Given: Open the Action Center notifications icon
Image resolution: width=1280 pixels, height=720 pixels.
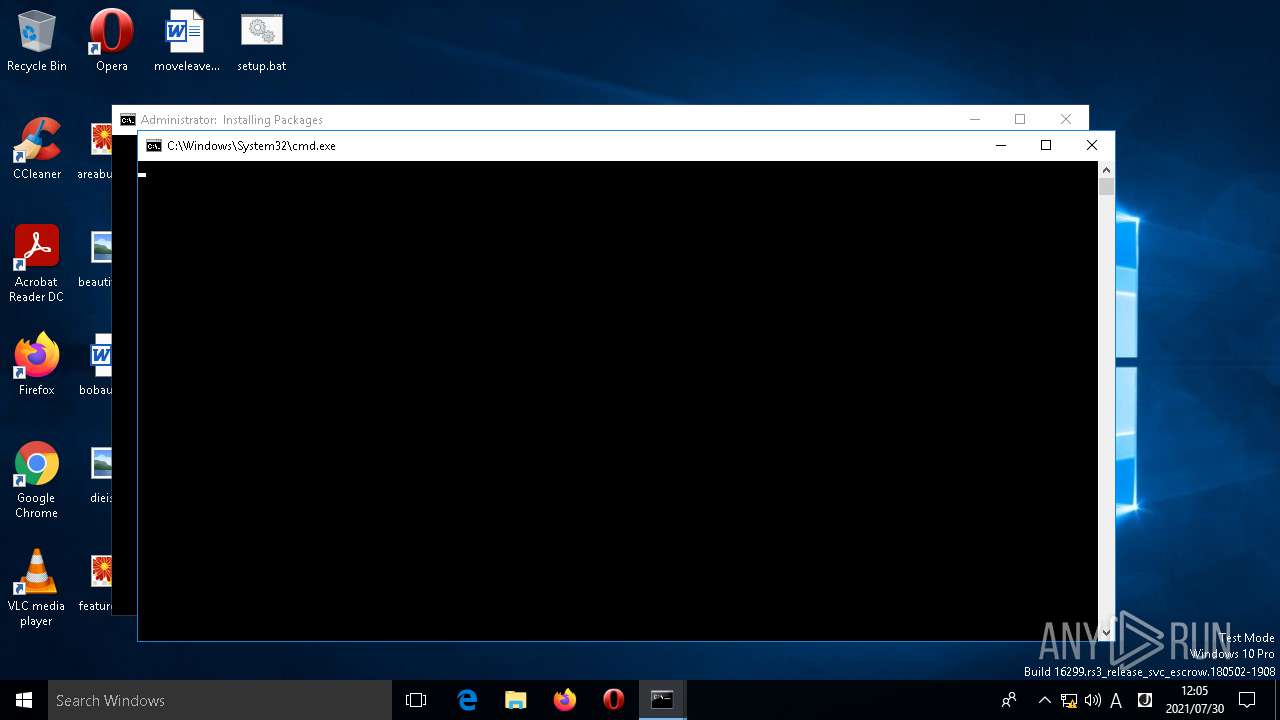Looking at the screenshot, I should (x=1247, y=700).
